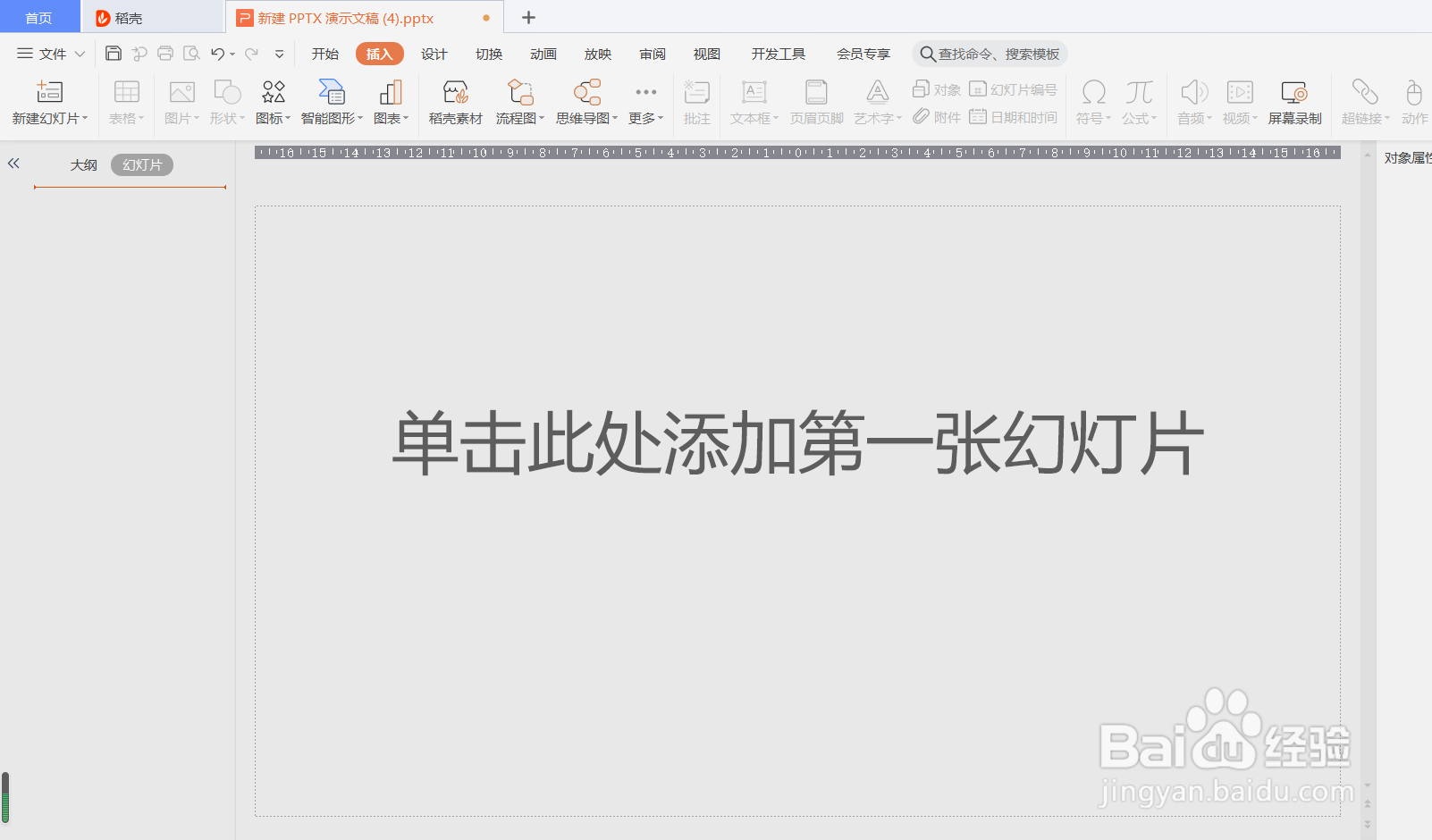Open the 开发工具 tab
Viewport: 1432px width, 840px height.
point(779,54)
